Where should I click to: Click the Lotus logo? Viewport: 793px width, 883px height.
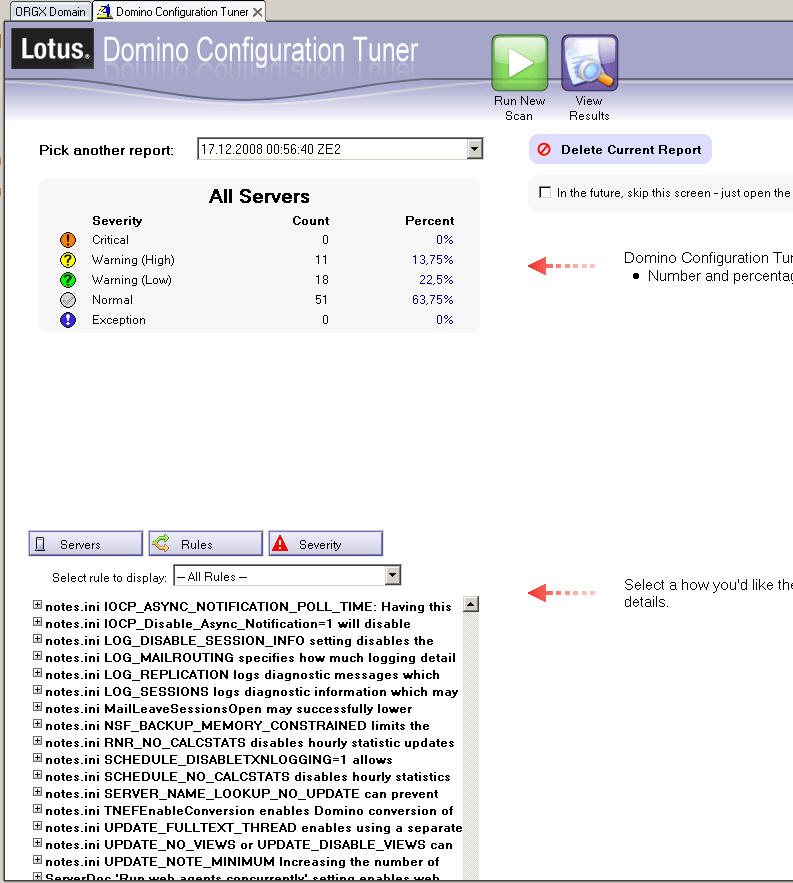click(53, 49)
